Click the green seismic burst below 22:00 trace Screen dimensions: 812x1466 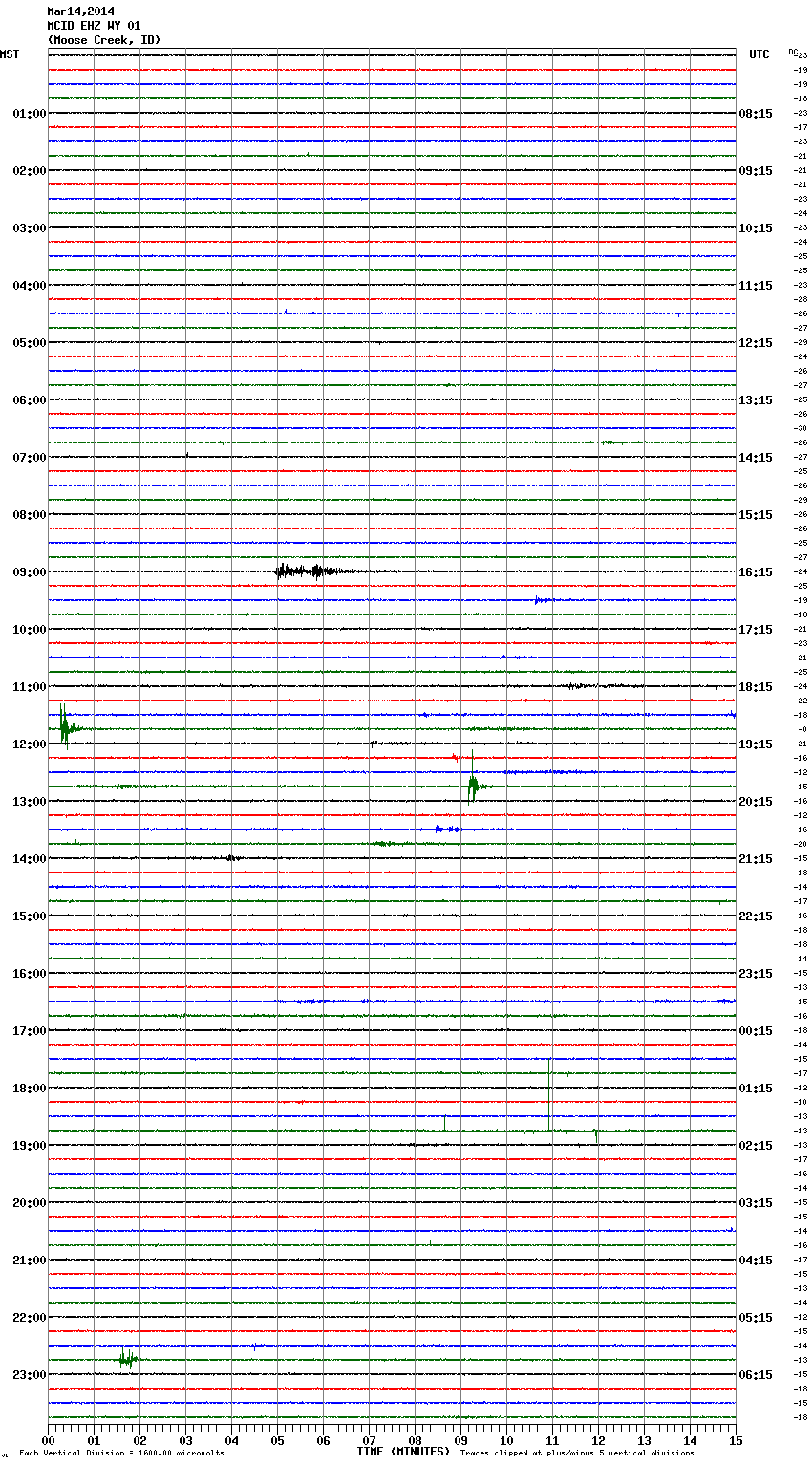(x=129, y=1358)
